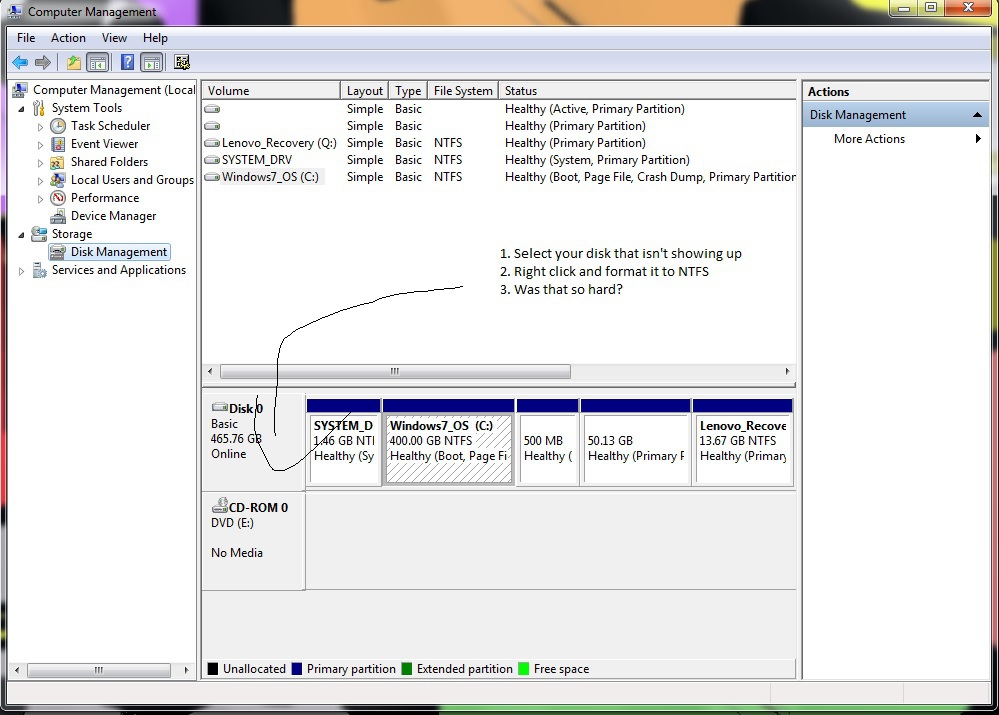
Task: Select the Task Scheduler clock icon
Action: [59, 126]
